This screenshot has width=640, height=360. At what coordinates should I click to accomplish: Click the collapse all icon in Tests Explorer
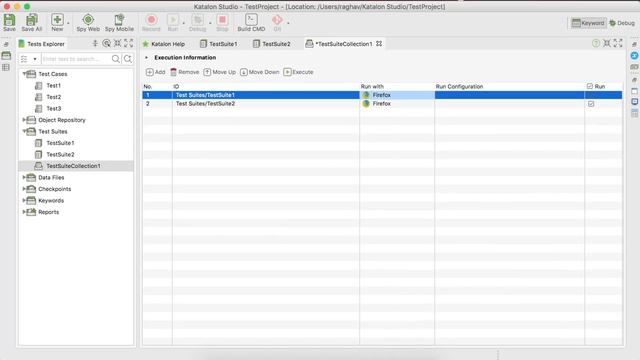95,43
